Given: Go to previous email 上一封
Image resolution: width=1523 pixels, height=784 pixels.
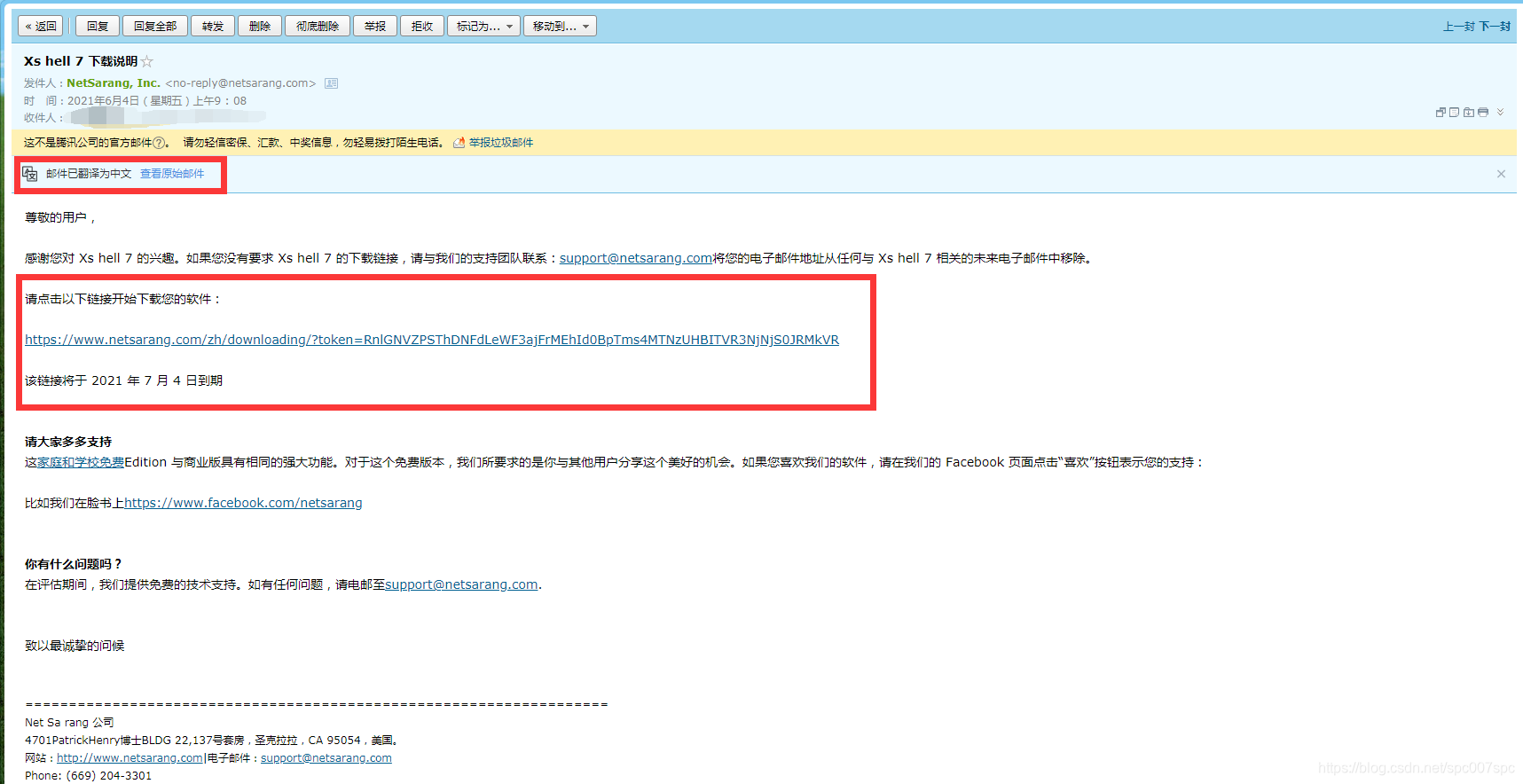Looking at the screenshot, I should [1458, 27].
